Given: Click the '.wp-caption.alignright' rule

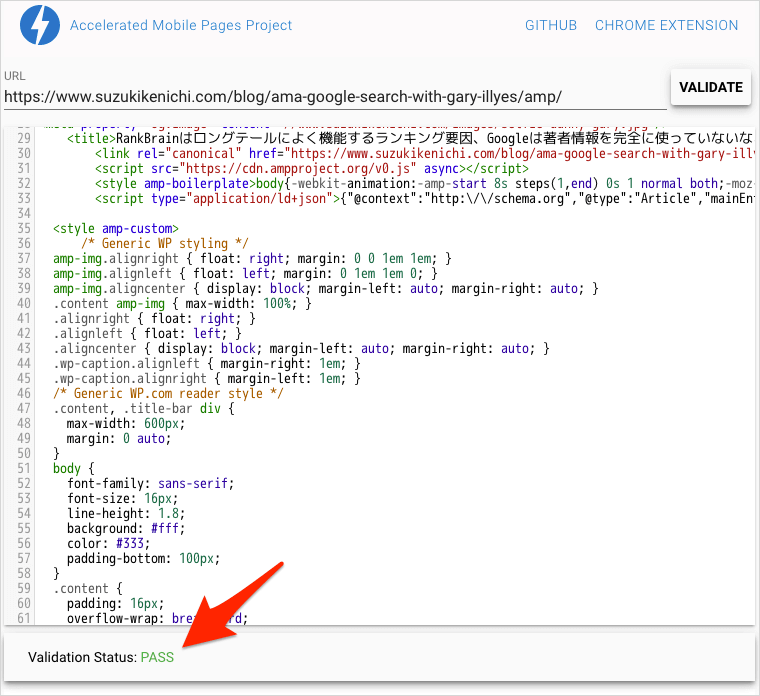Looking at the screenshot, I should (207, 379).
